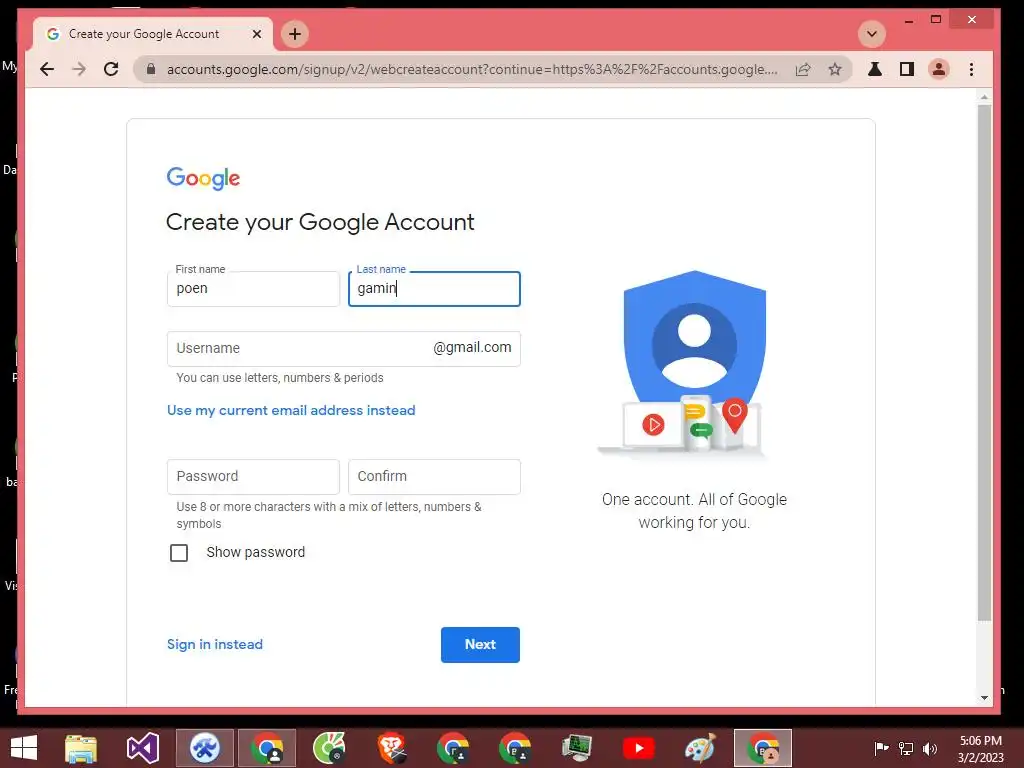The height and width of the screenshot is (768, 1024).
Task: Open the YouTube taskbar icon
Action: tap(639, 748)
